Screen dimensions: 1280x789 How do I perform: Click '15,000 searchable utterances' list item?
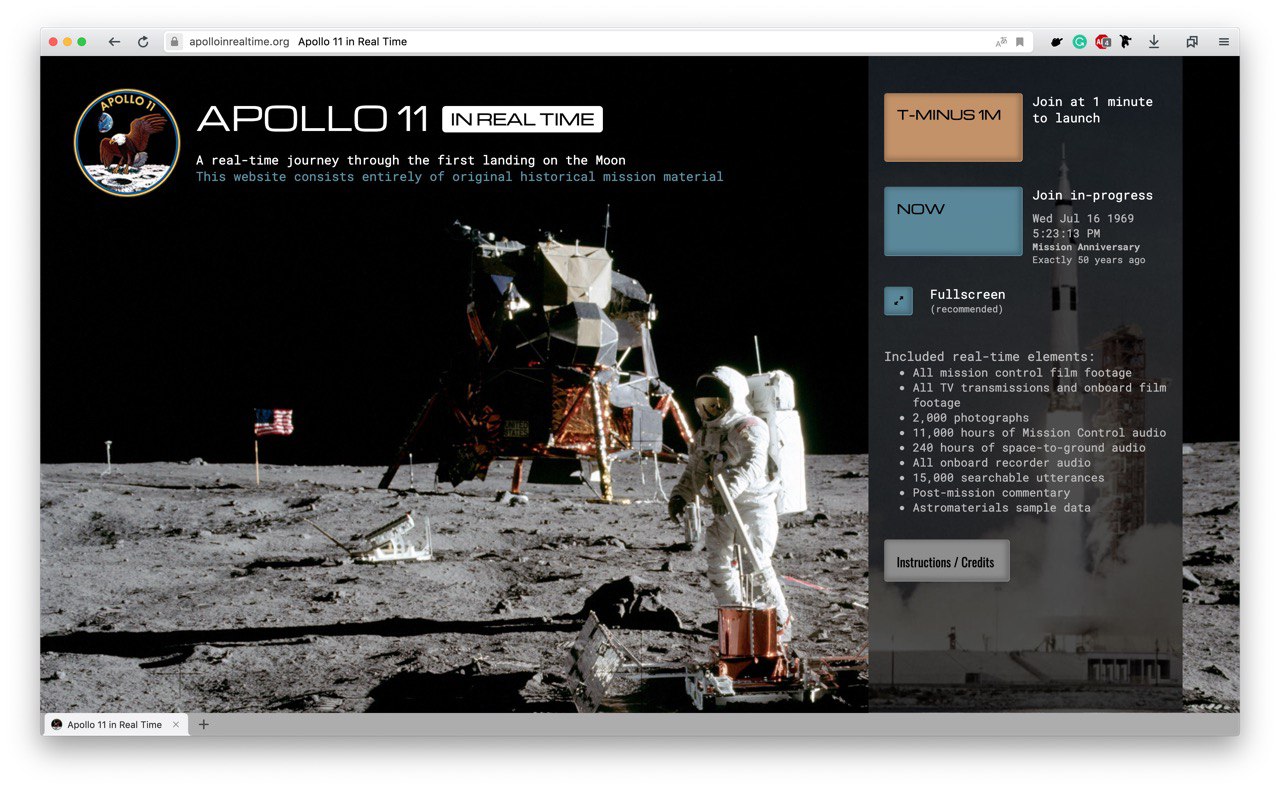click(x=1008, y=478)
